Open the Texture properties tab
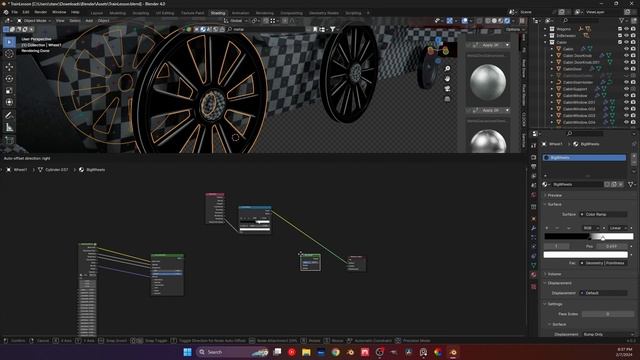The image size is (640, 360). click(x=533, y=287)
